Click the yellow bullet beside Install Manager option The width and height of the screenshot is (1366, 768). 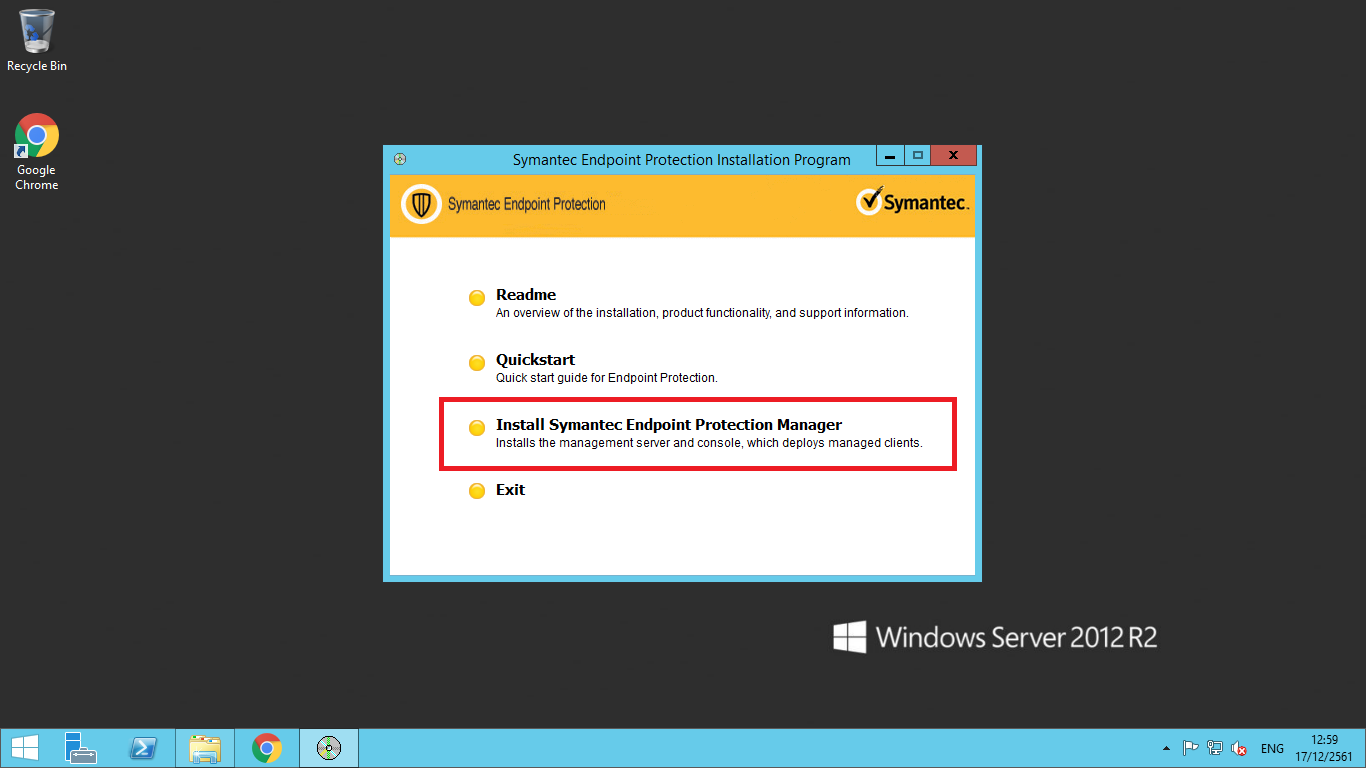(x=477, y=428)
